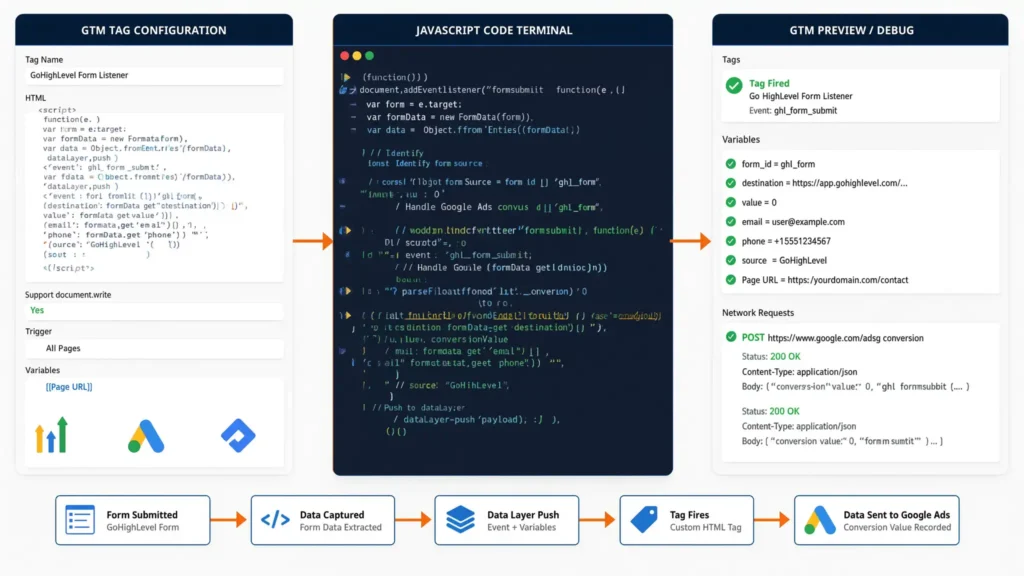This screenshot has width=1024, height=576.
Task: Click the terminal line dataLayer-push payload
Action: [x=477, y=419]
